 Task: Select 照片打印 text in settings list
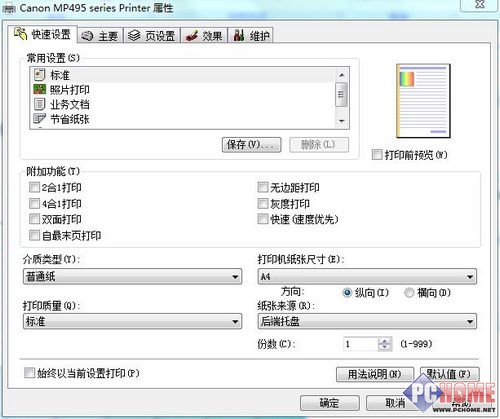coord(70,90)
